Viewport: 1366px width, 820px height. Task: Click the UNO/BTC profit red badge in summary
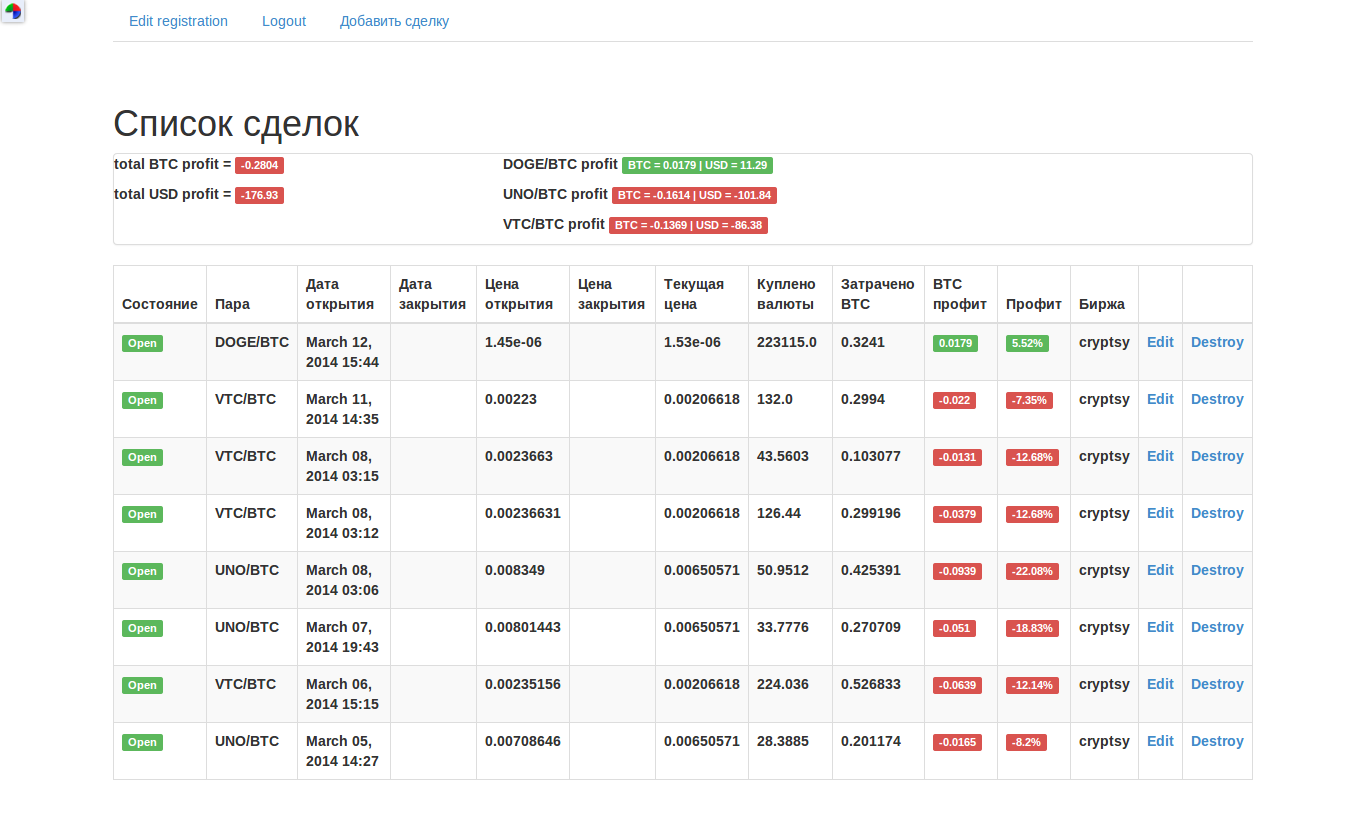pyautogui.click(x=694, y=196)
